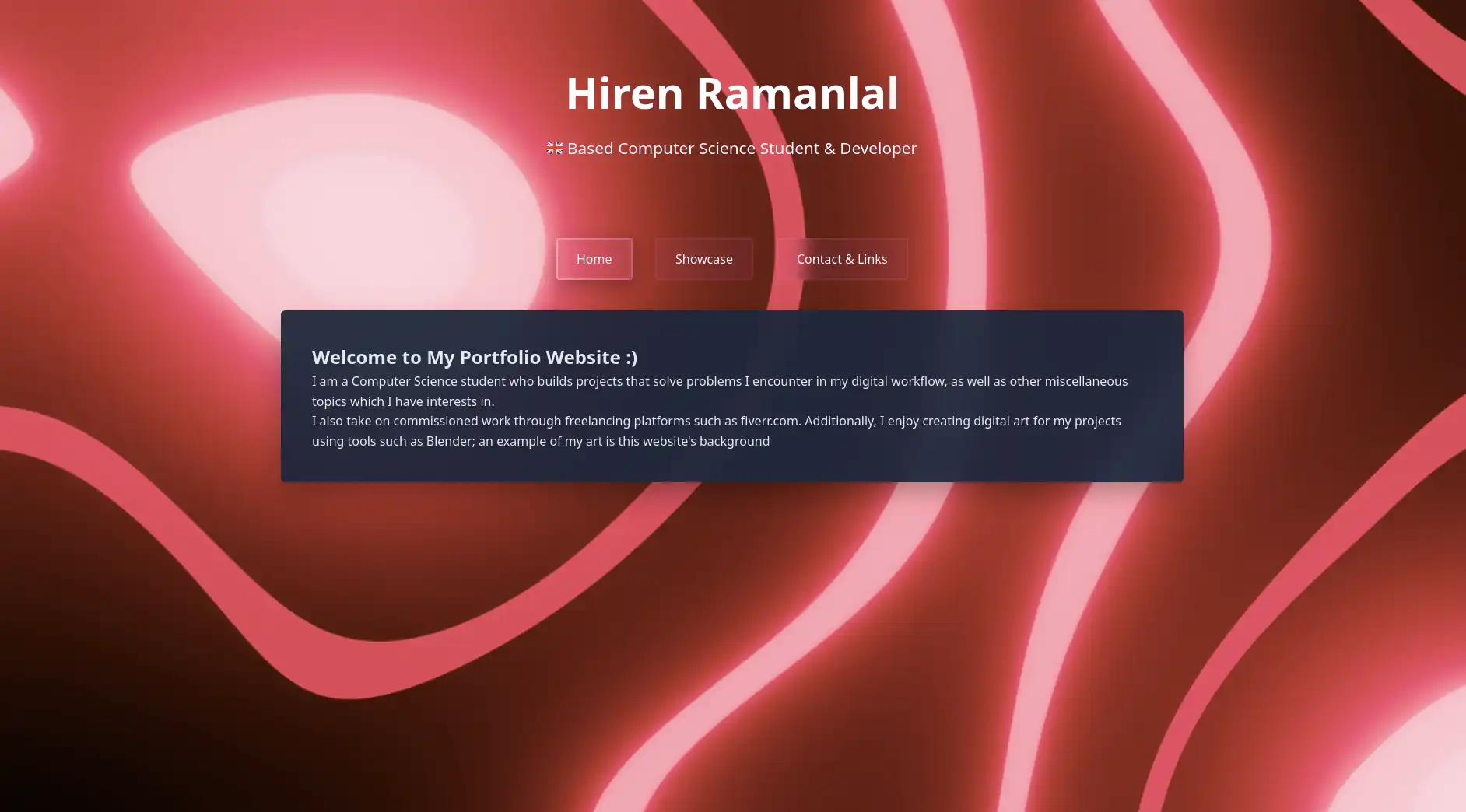Screen dimensions: 1466x812
Task: Click the fiverr.com link in the description
Action: [x=769, y=421]
